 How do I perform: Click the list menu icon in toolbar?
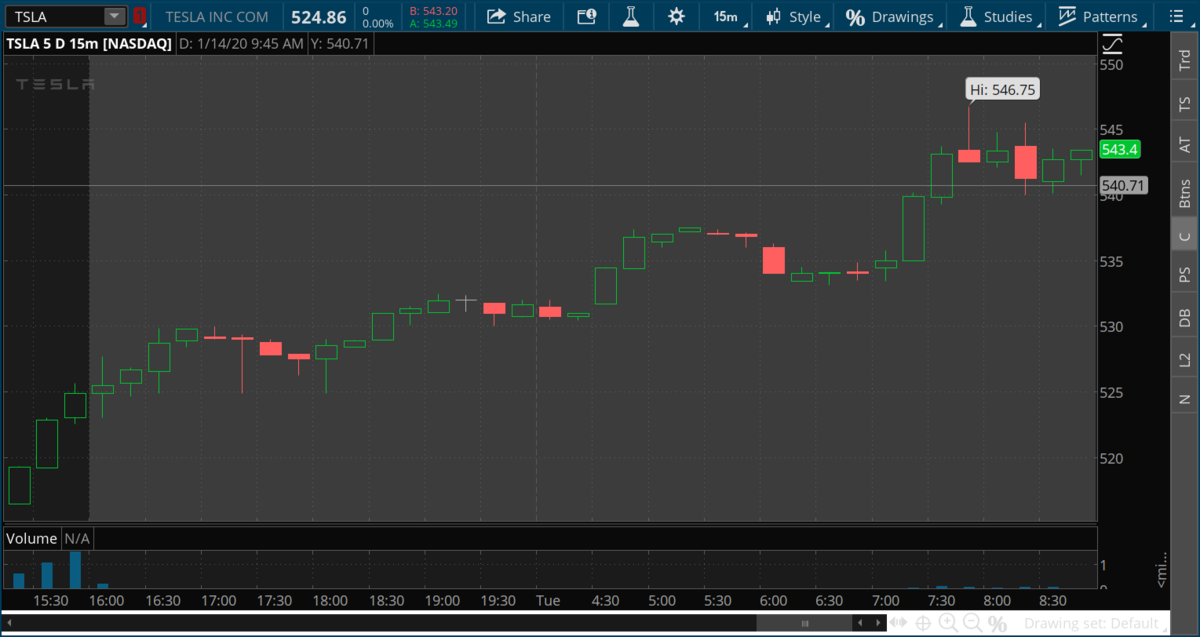pos(1178,16)
